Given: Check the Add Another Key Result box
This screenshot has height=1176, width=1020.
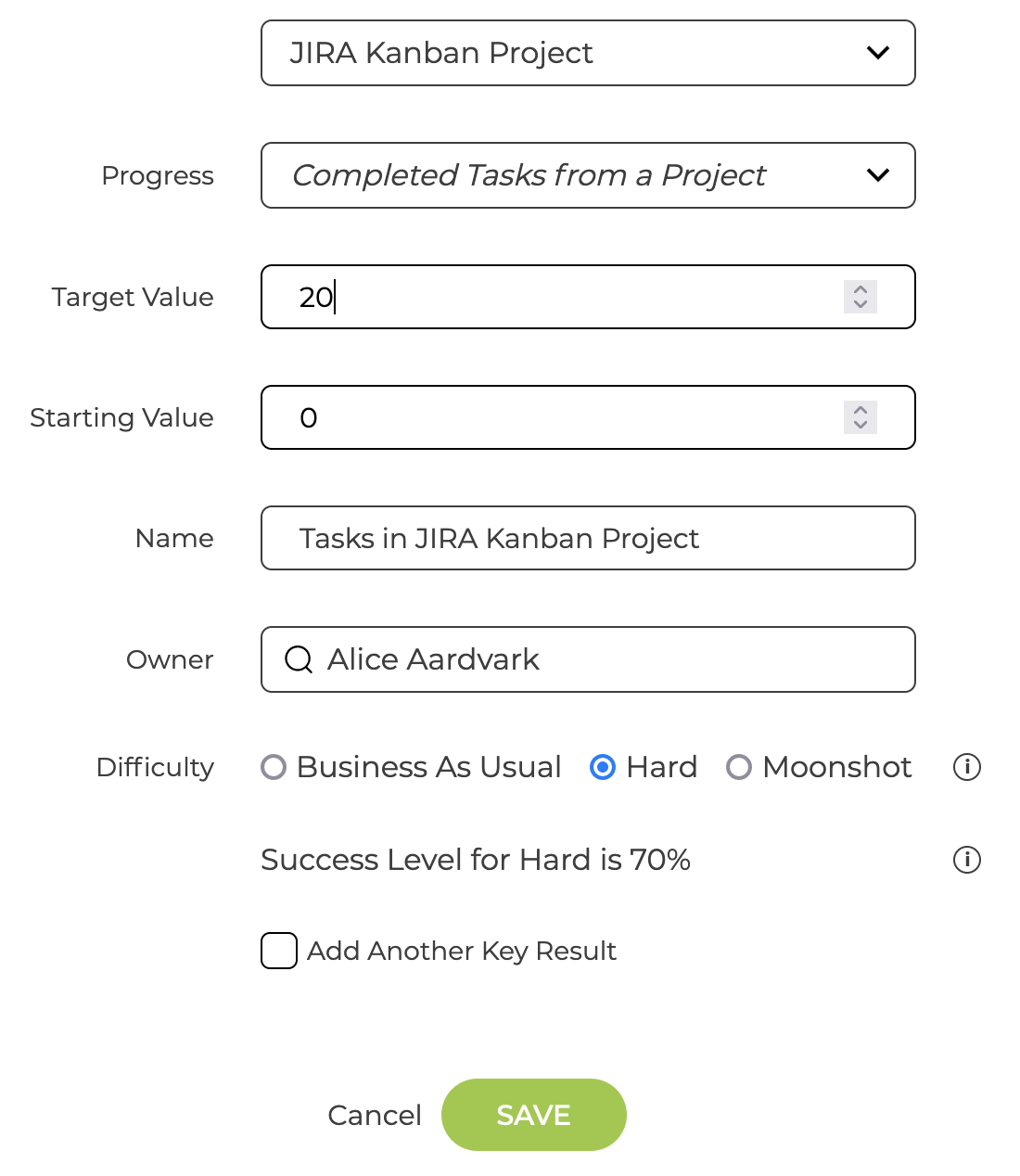Looking at the screenshot, I should (x=279, y=951).
